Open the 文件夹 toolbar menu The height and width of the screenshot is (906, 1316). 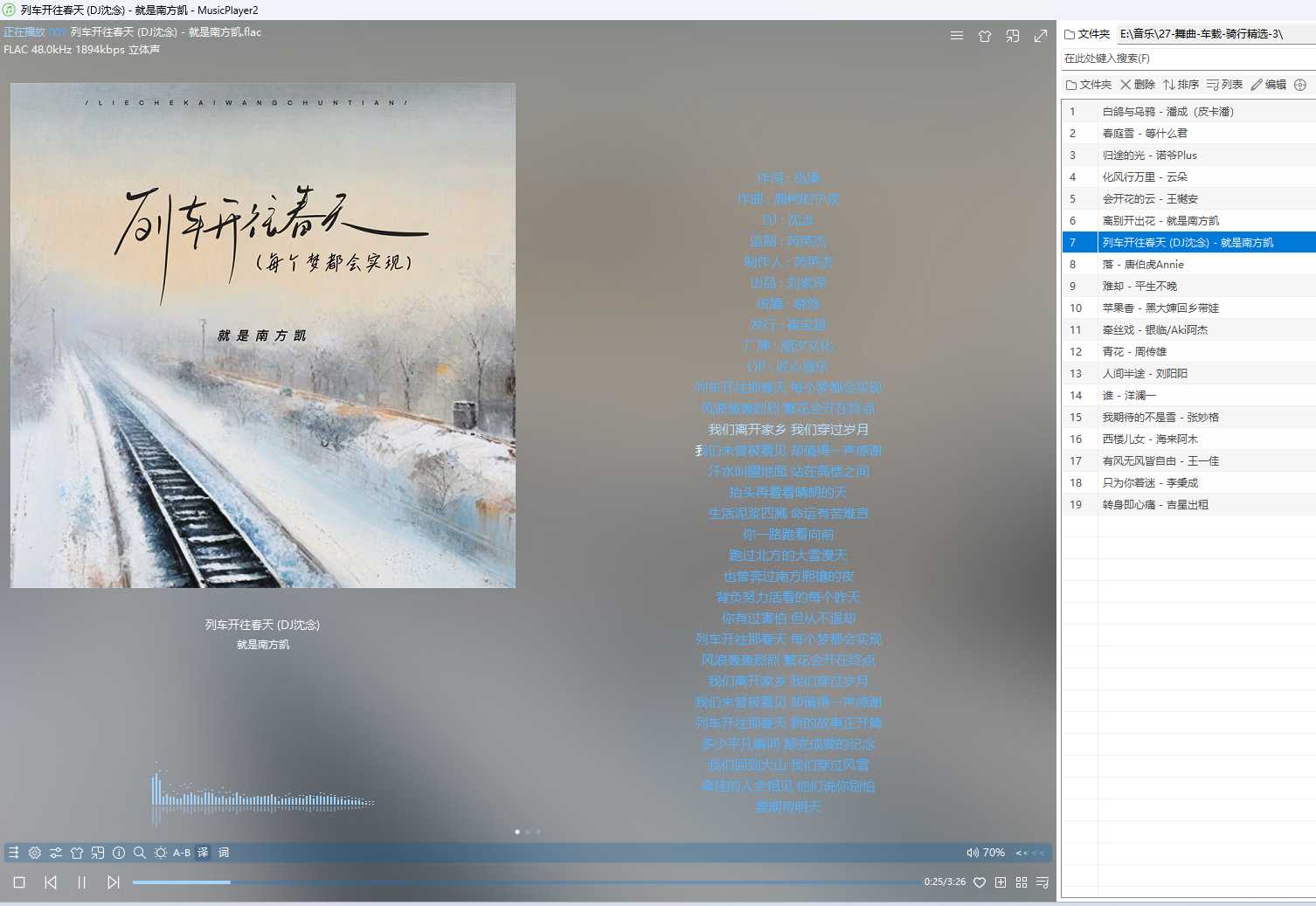pos(1089,85)
